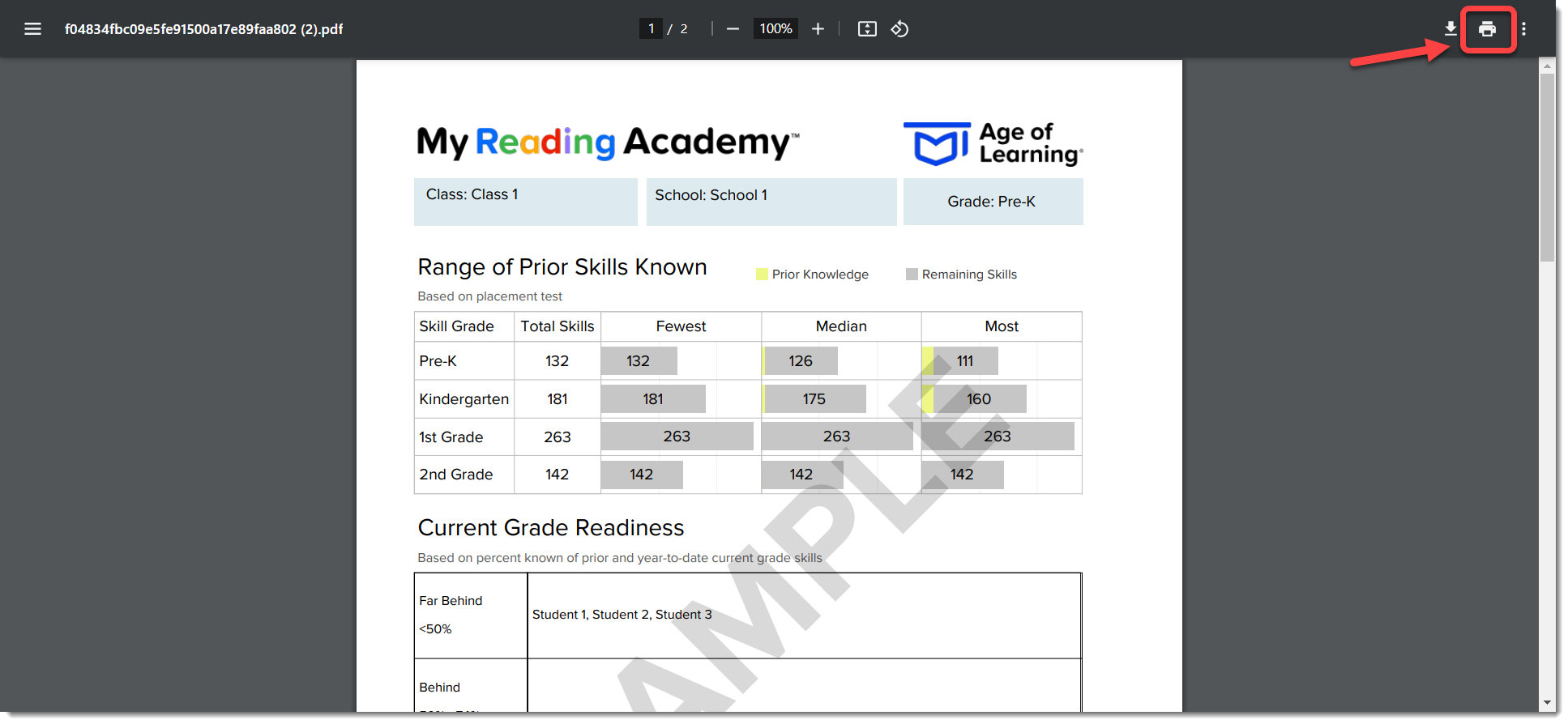Click 'Student 1, Student 2, Student 3' text
Screen dimensions: 1568x724
coord(622,615)
